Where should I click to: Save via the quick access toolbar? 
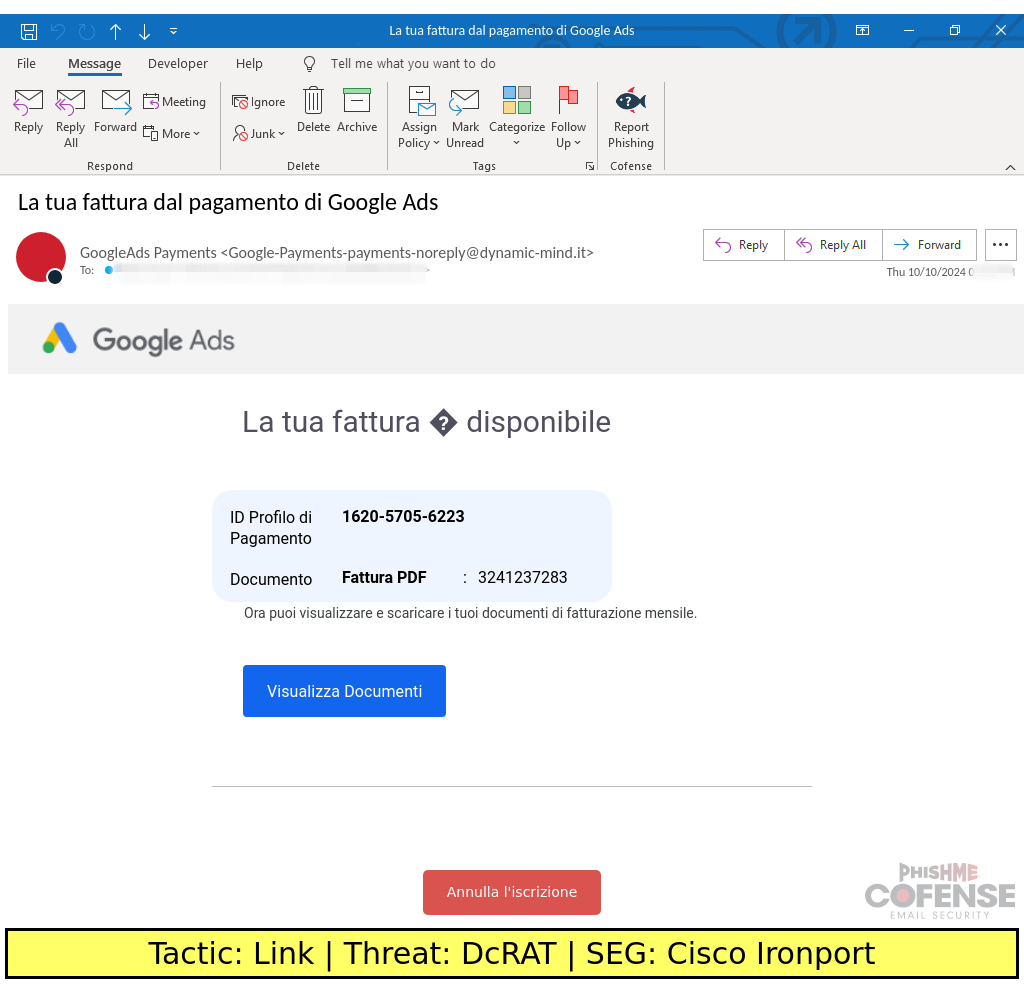[x=29, y=30]
